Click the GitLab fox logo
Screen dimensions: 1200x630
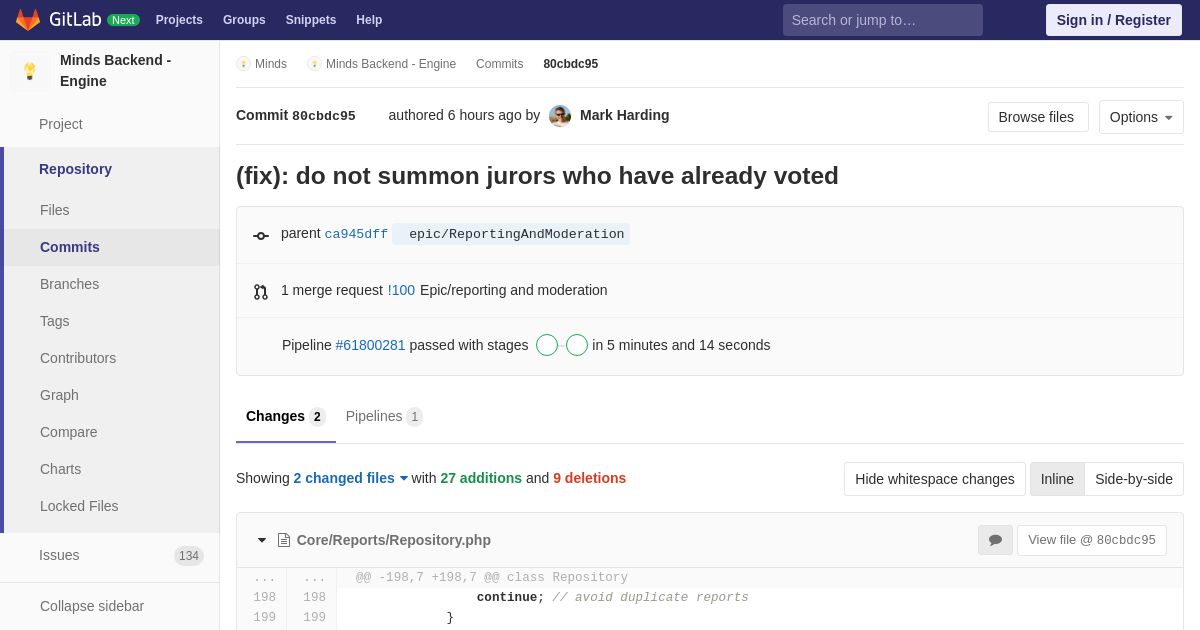coord(28,20)
